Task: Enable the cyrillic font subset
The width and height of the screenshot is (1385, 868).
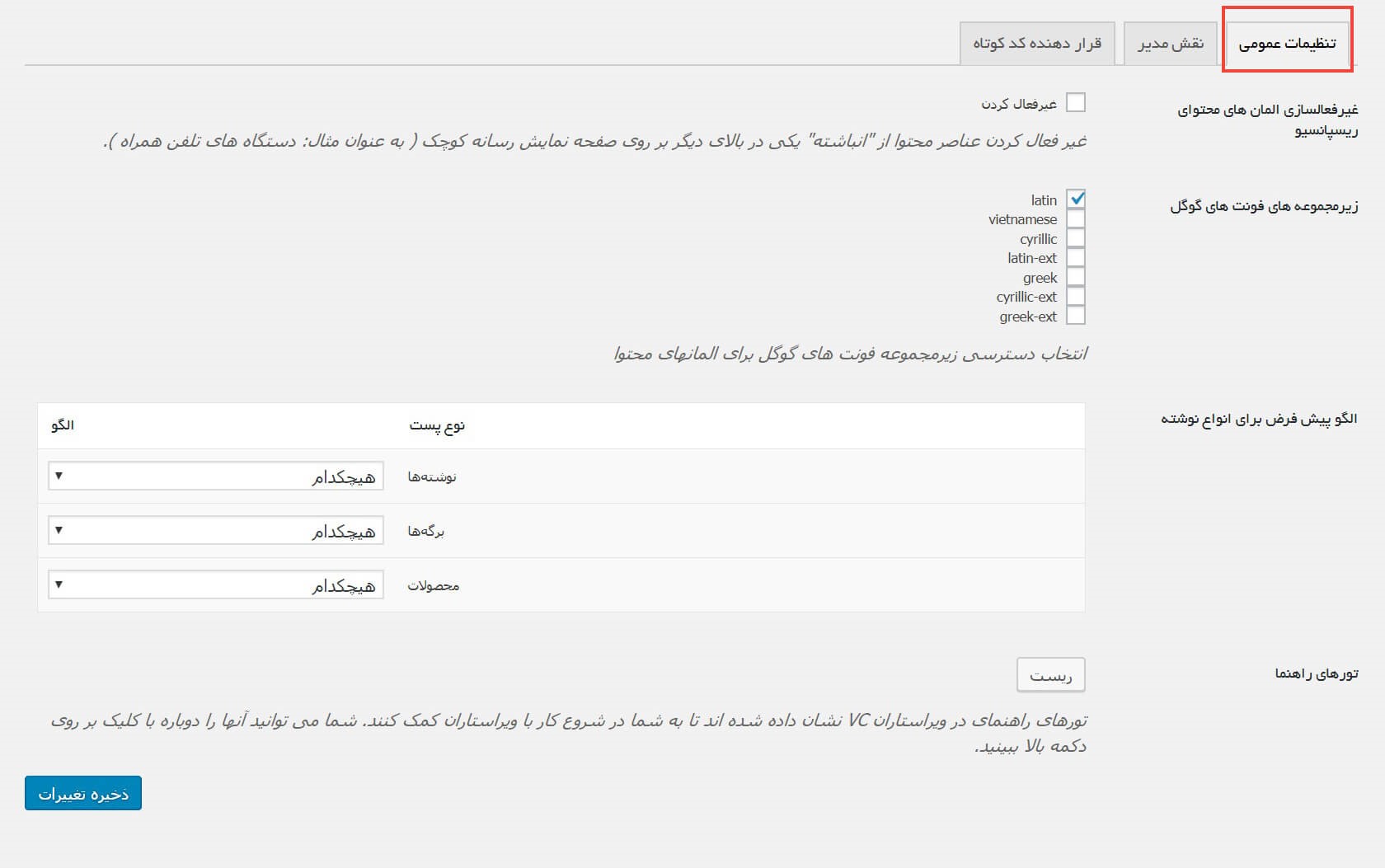Action: pos(1076,238)
